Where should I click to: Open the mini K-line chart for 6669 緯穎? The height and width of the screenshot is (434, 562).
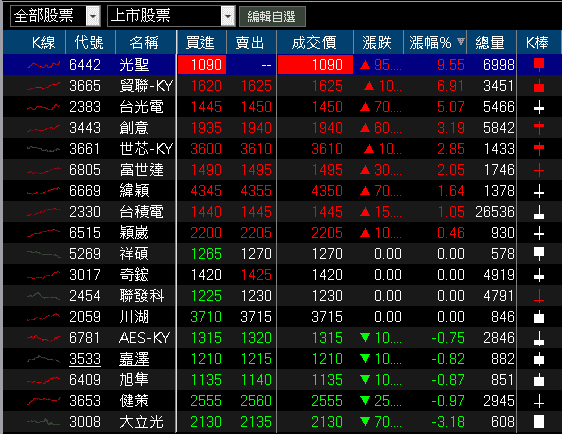click(x=43, y=191)
